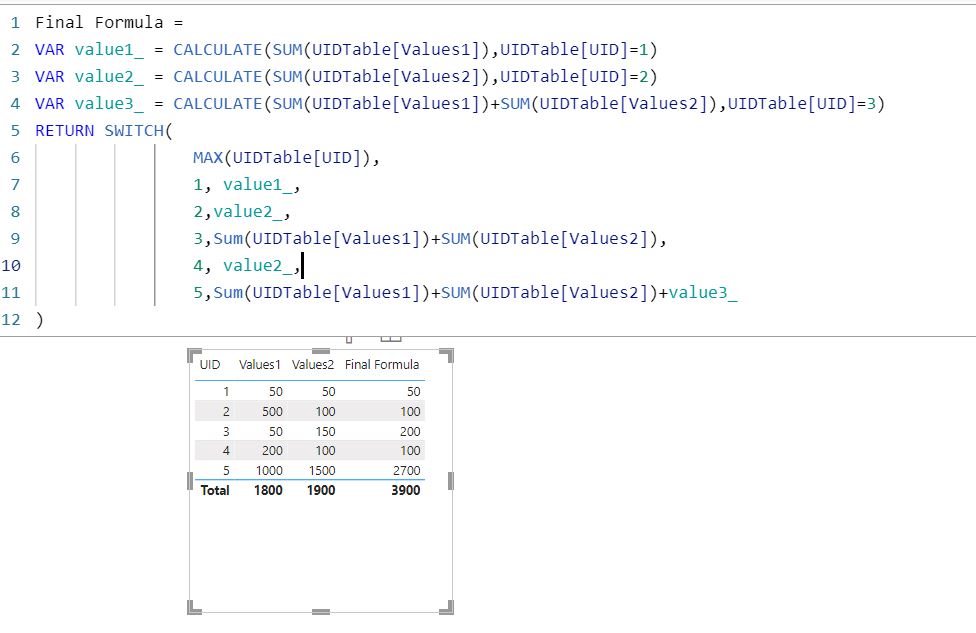Click the UID cell with value 5

(226, 471)
